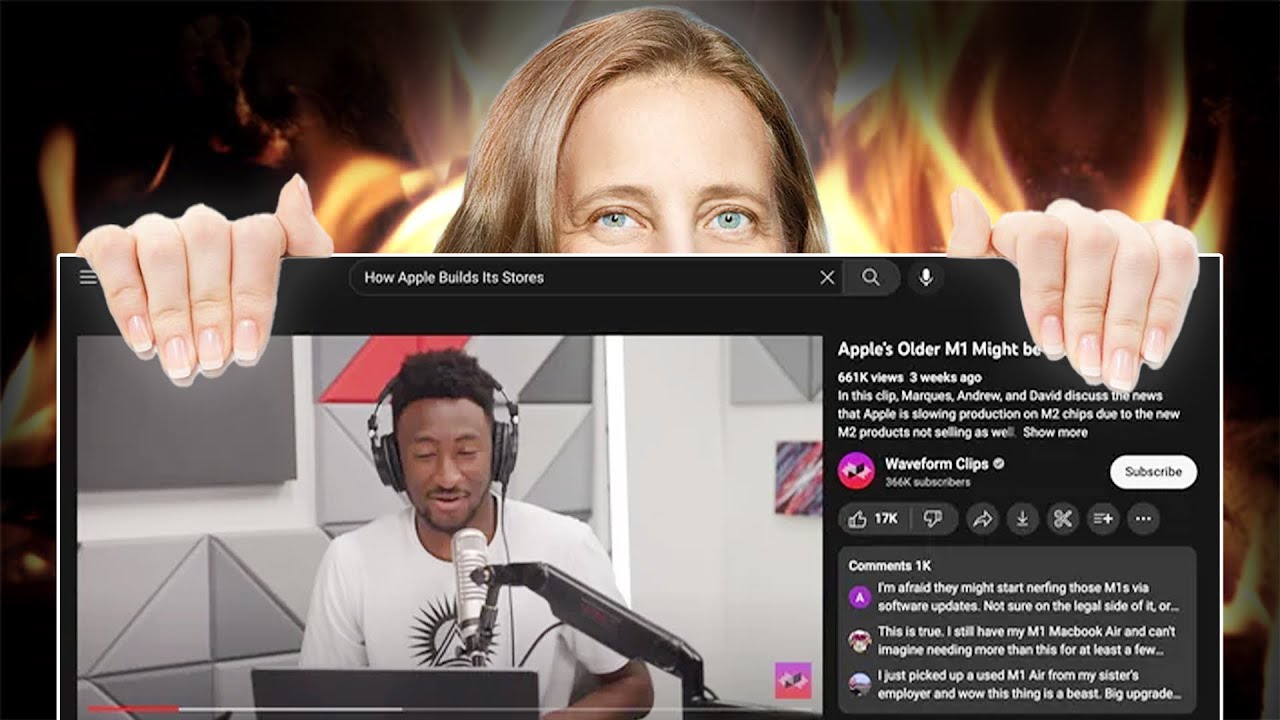Click the verified badge beside Waveform Clips

[x=998, y=464]
